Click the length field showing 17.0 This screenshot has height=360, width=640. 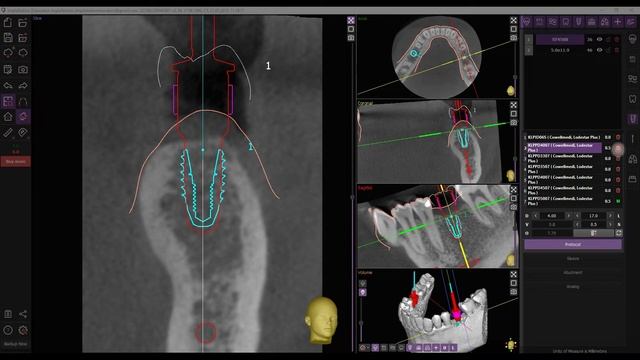(593, 216)
